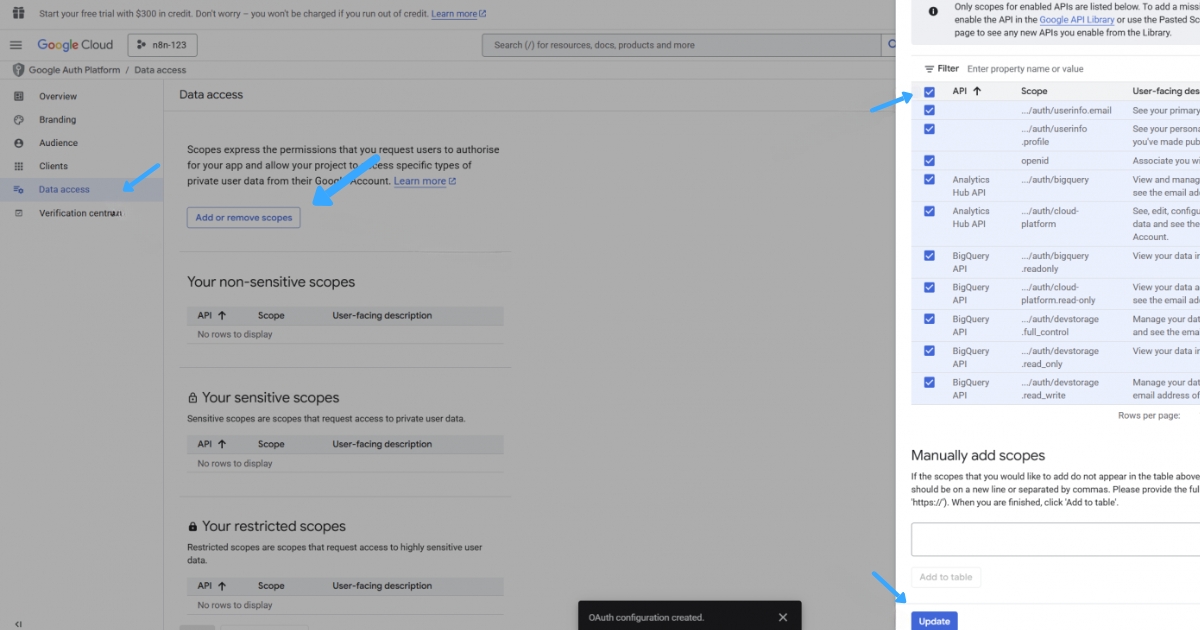Image resolution: width=1200 pixels, height=630 pixels.
Task: Click the Google Cloud logo
Action: (x=75, y=44)
